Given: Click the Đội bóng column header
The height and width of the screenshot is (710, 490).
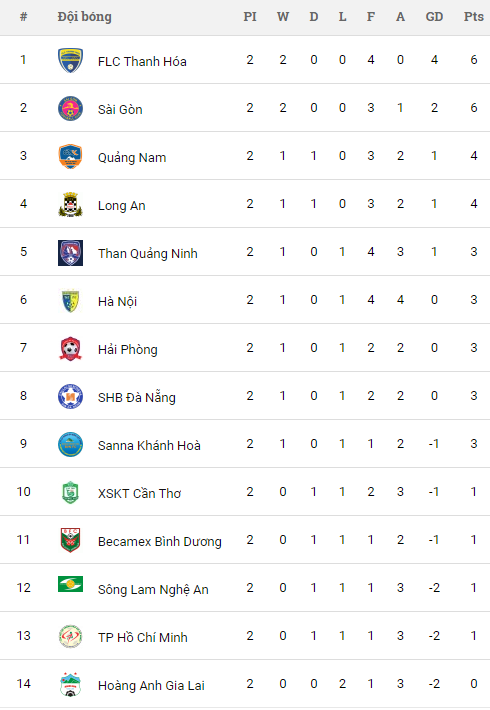Looking at the screenshot, I should tap(85, 17).
